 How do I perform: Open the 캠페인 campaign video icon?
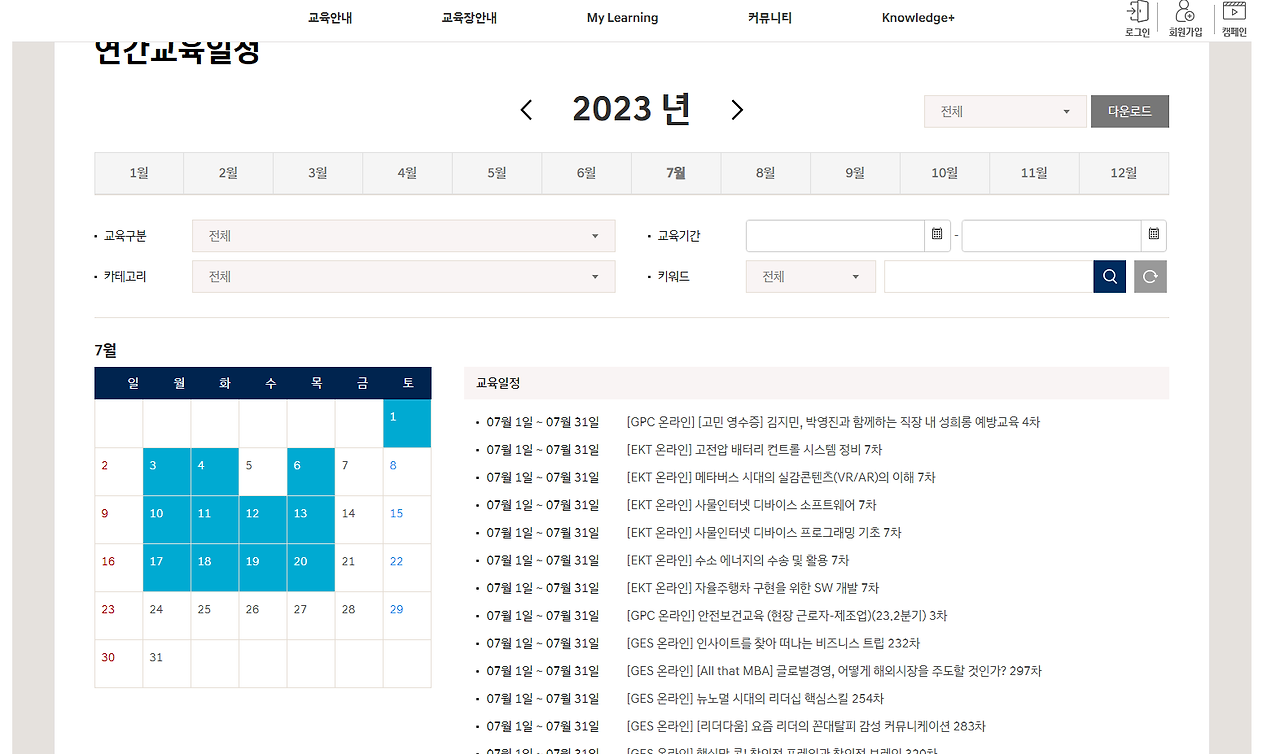pos(1232,17)
